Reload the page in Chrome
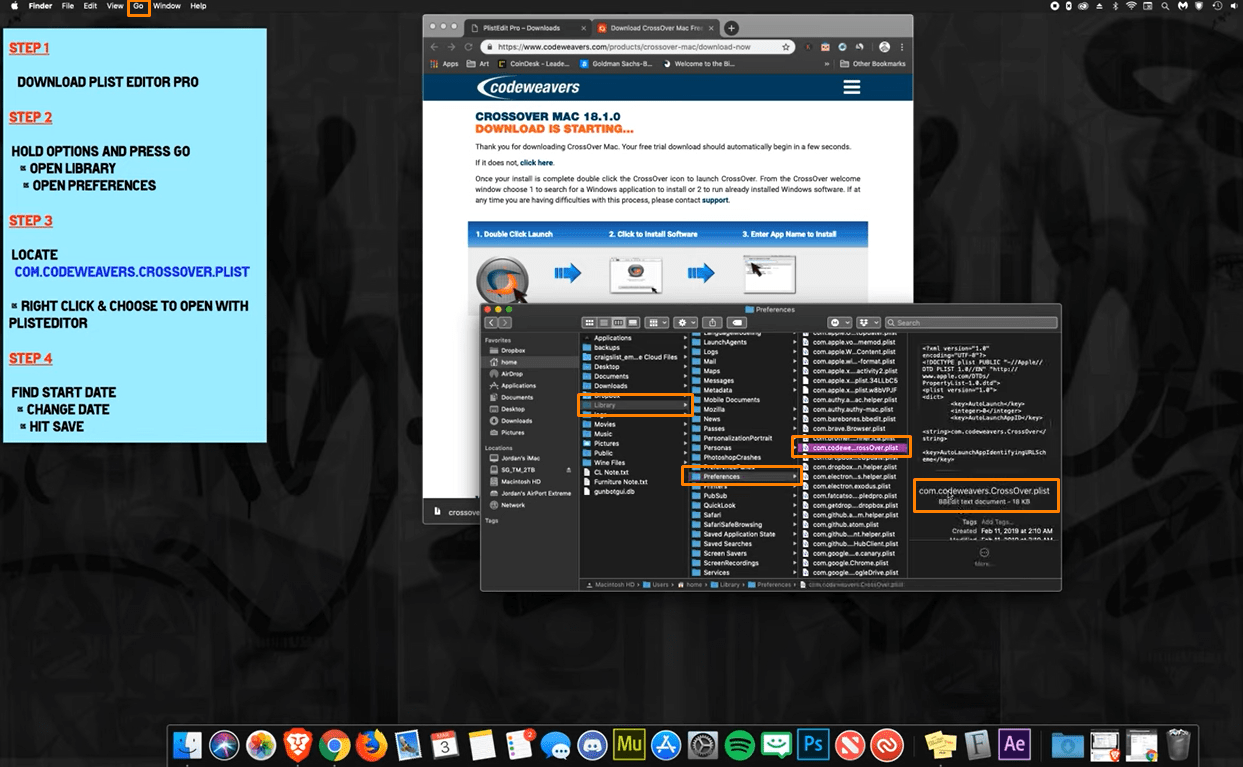The height and width of the screenshot is (767, 1243). [x=470, y=47]
